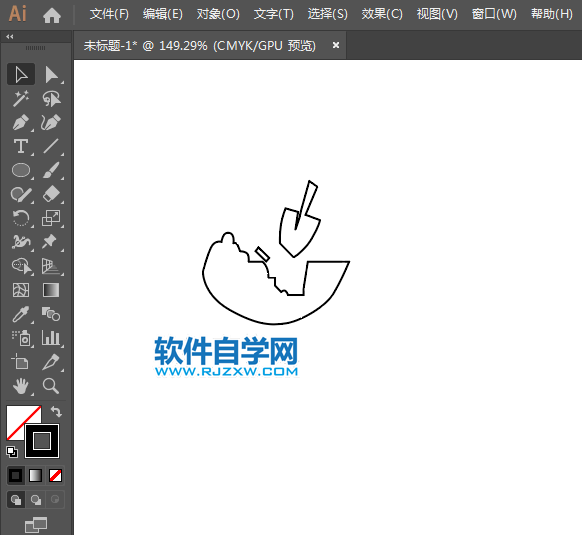Select the Eraser tool
The height and width of the screenshot is (535, 582).
pos(51,194)
